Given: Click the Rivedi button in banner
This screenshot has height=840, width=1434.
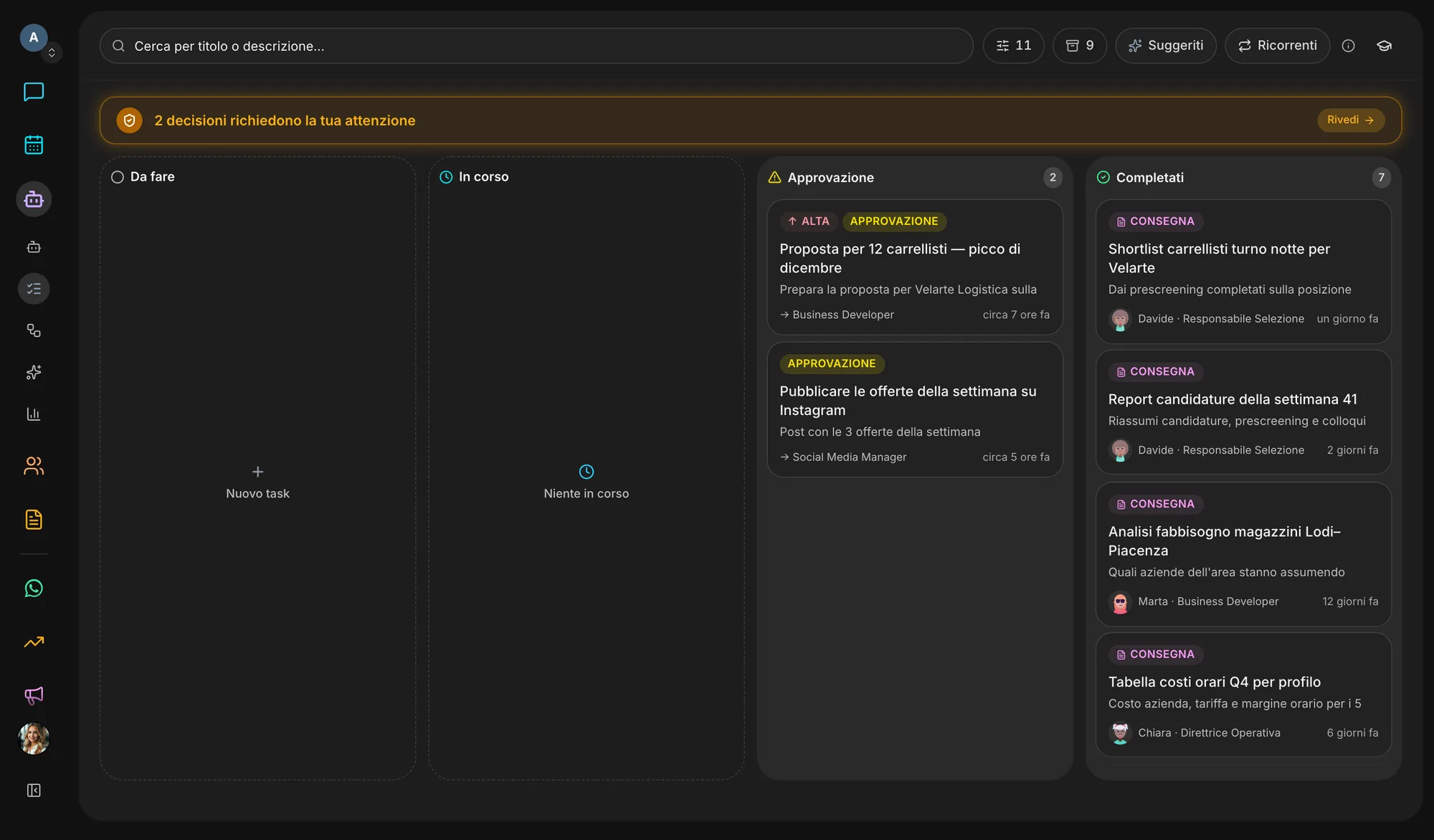Looking at the screenshot, I should coord(1350,120).
